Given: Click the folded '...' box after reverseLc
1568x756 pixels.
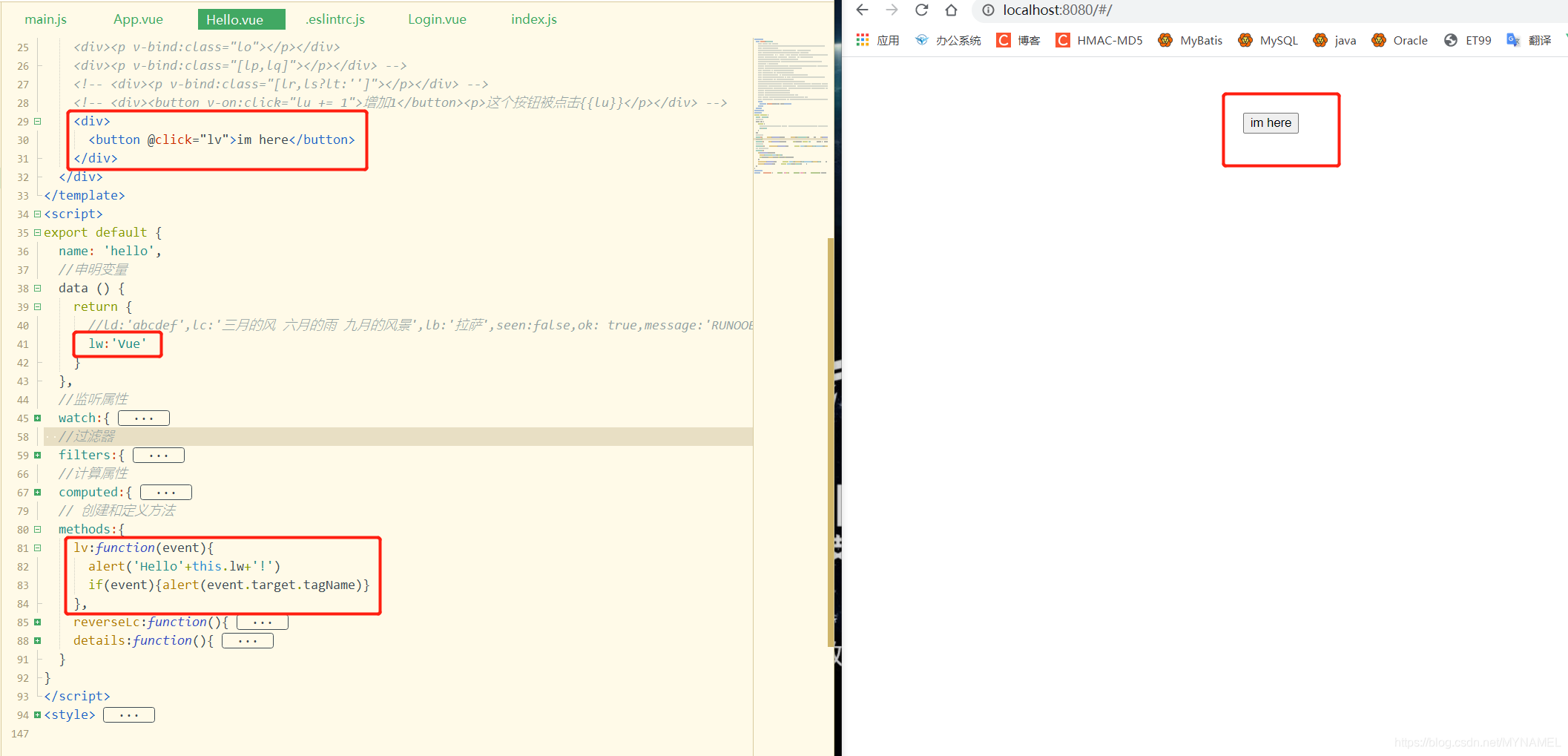Looking at the screenshot, I should [x=263, y=622].
